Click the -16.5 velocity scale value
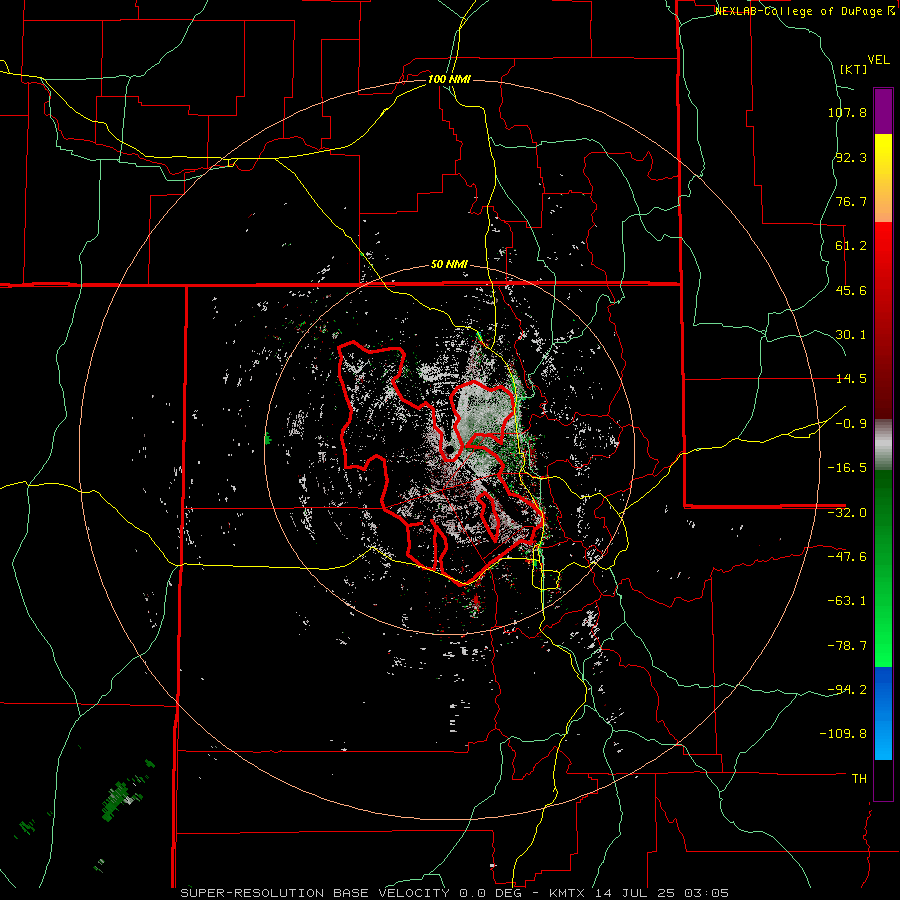The height and width of the screenshot is (900, 900). 847,468
